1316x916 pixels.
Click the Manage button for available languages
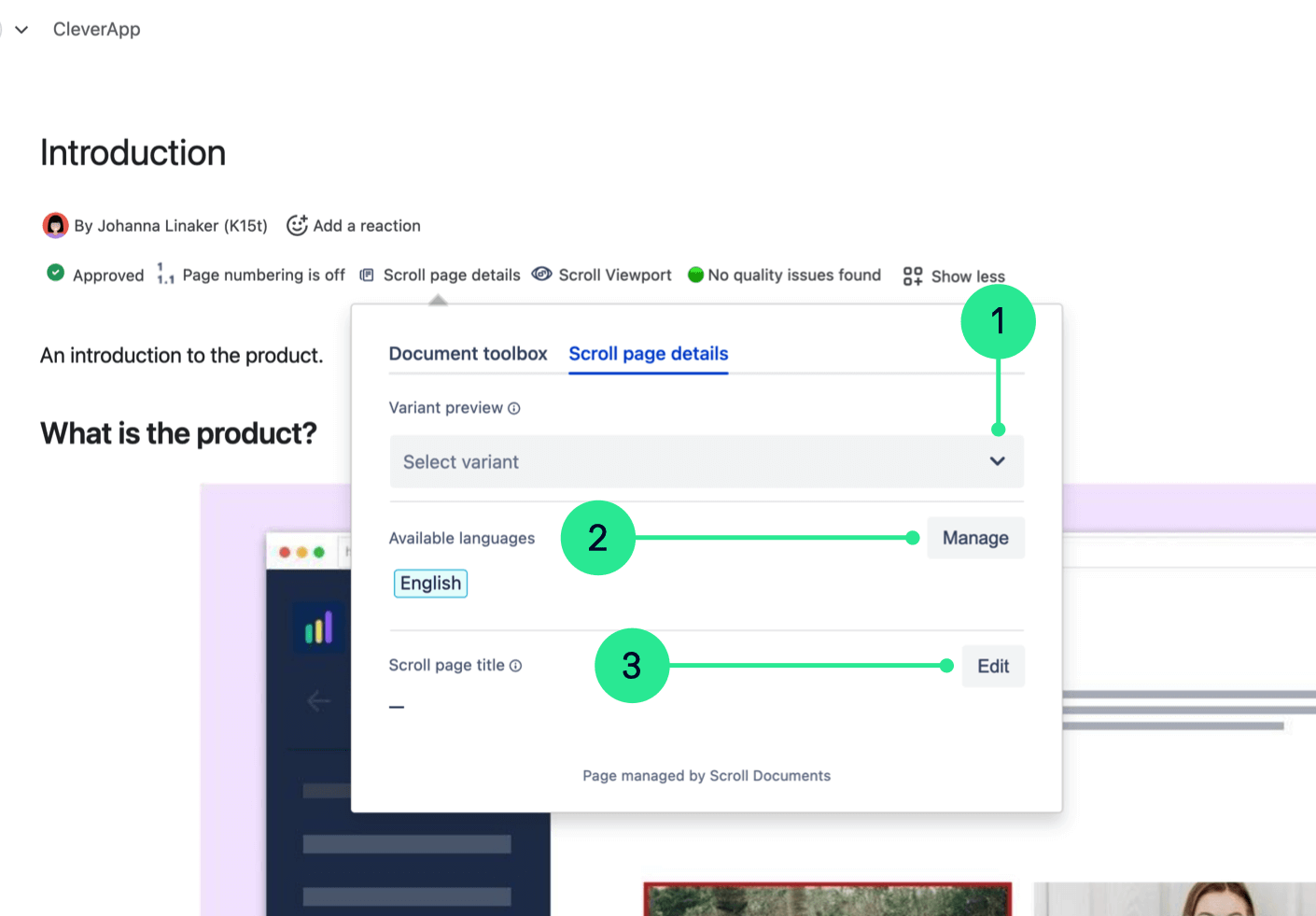pyautogui.click(x=974, y=538)
